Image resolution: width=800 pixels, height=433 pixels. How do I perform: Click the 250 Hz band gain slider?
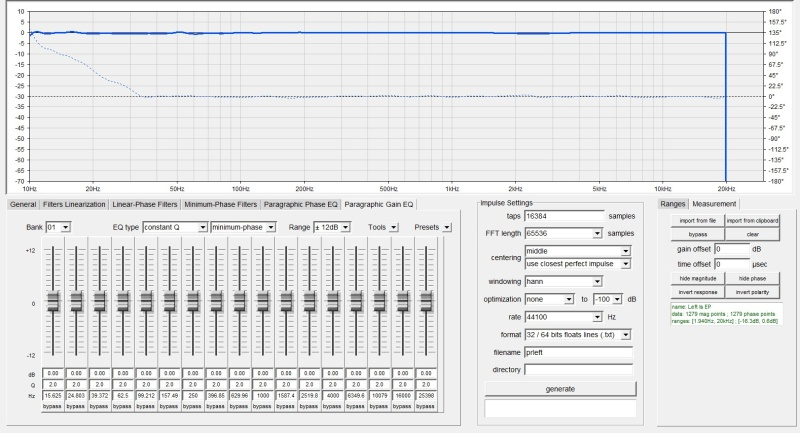point(194,302)
